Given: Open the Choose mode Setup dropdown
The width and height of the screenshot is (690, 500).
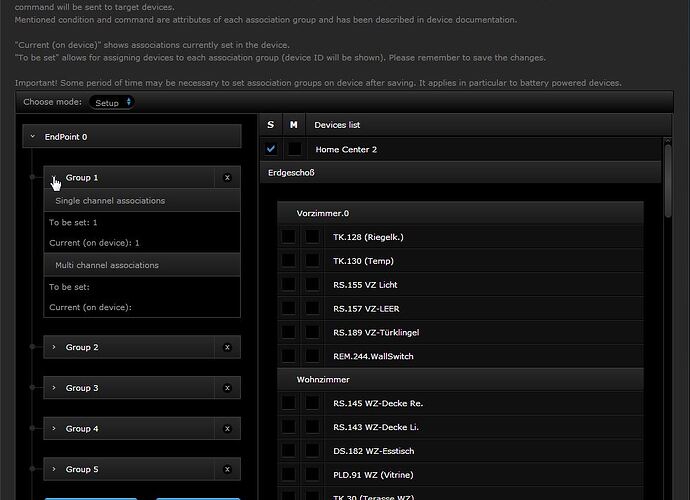Looking at the screenshot, I should [x=111, y=102].
